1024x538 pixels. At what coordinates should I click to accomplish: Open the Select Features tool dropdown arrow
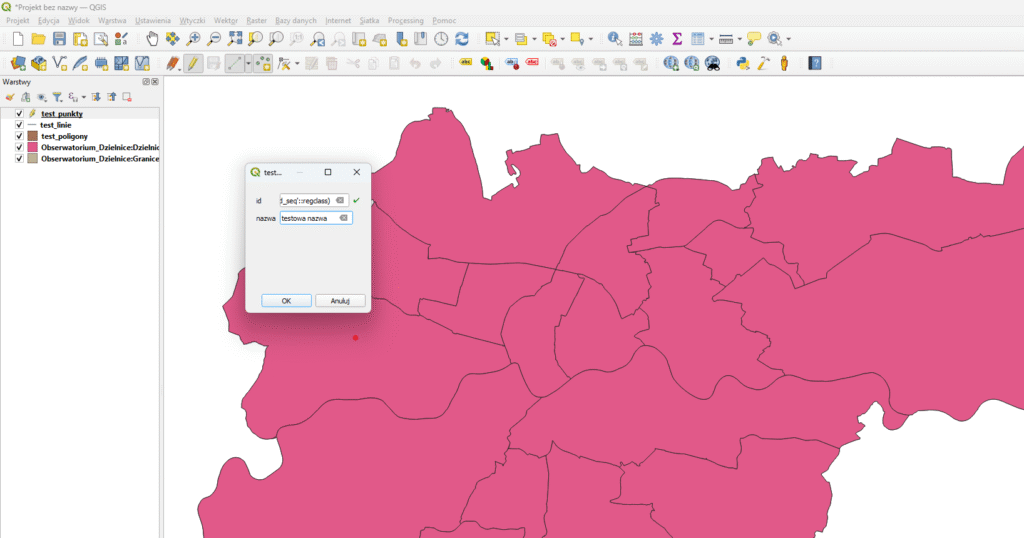point(506,39)
